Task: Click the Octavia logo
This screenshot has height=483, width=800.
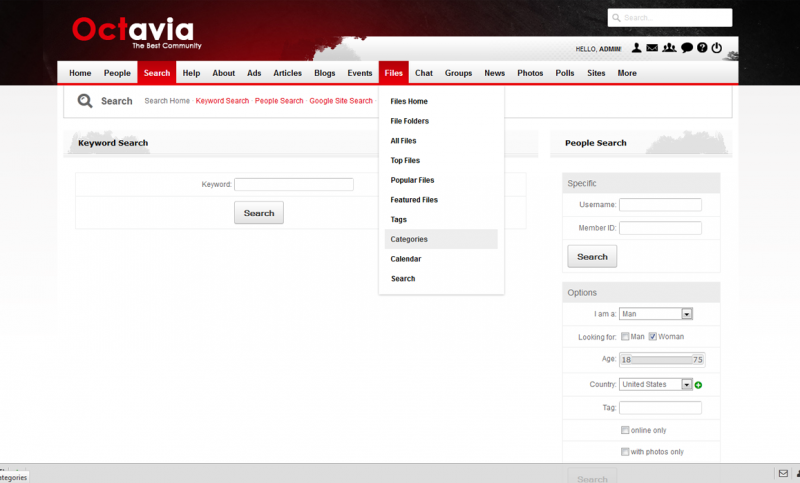Action: coord(136,33)
